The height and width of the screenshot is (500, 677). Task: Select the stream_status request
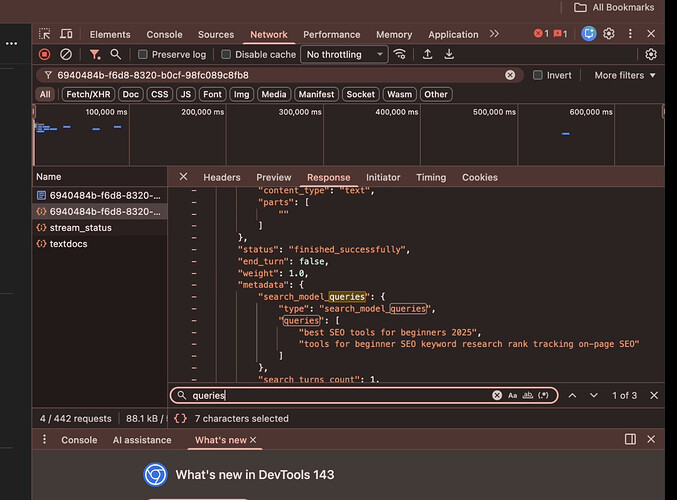80,227
